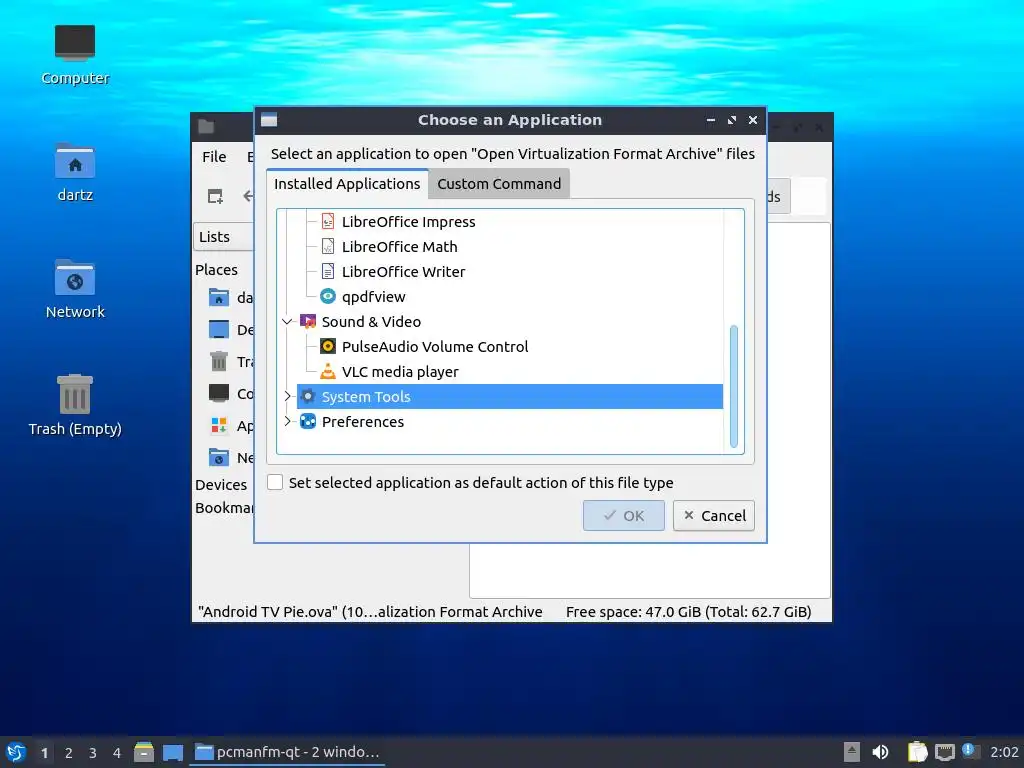Click the Devices heading in sidebar

coord(221,485)
